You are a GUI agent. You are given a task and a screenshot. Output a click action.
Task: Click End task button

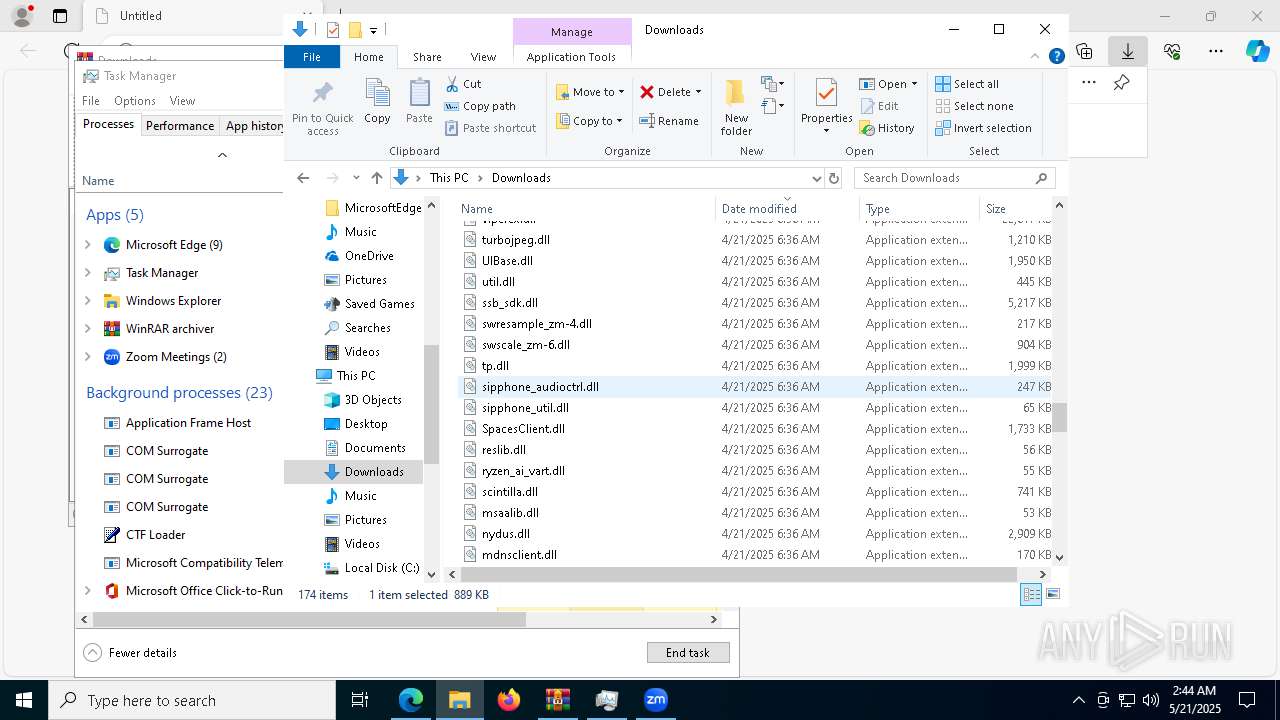(688, 652)
